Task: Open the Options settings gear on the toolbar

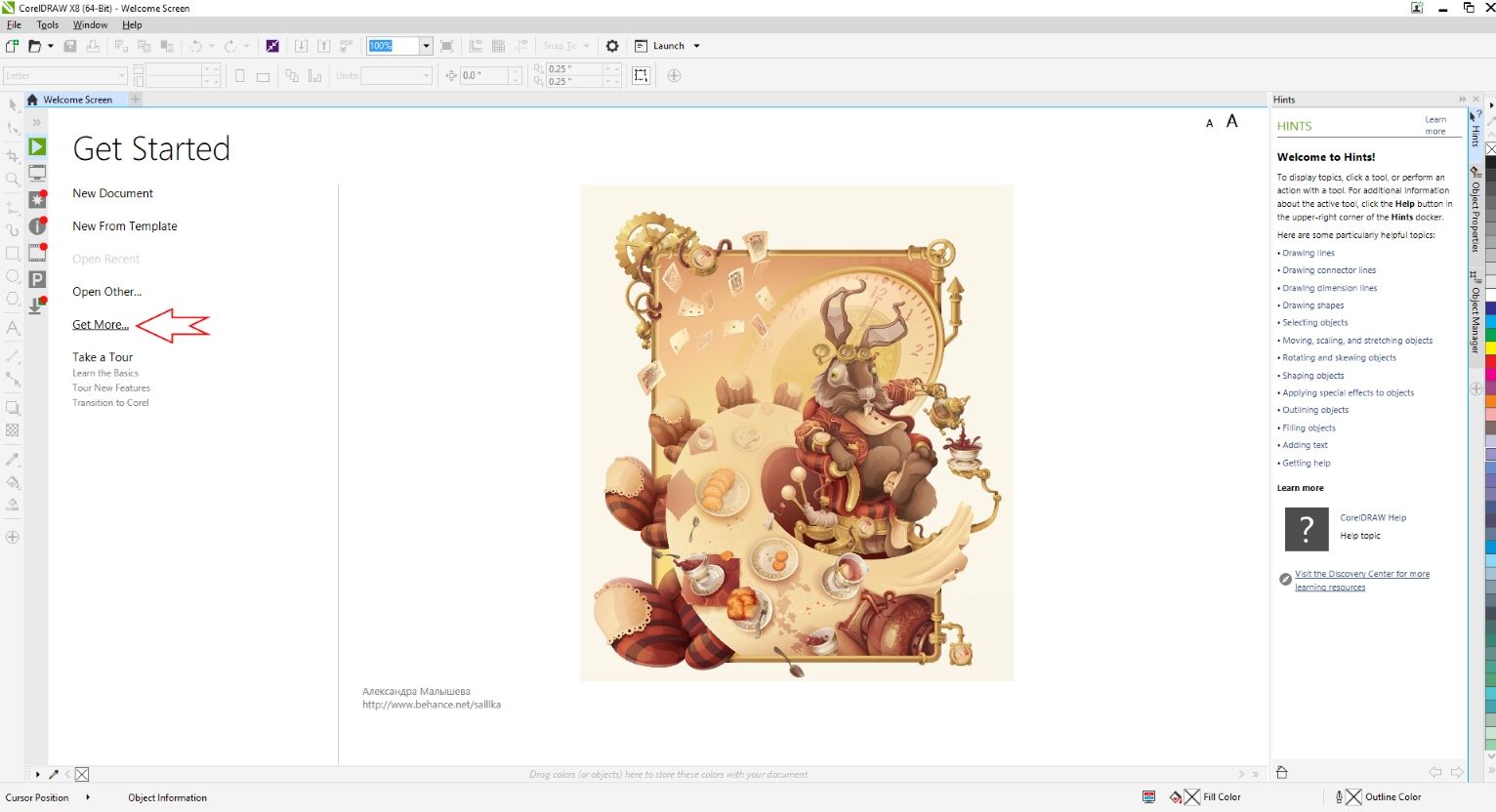Action: (x=612, y=46)
